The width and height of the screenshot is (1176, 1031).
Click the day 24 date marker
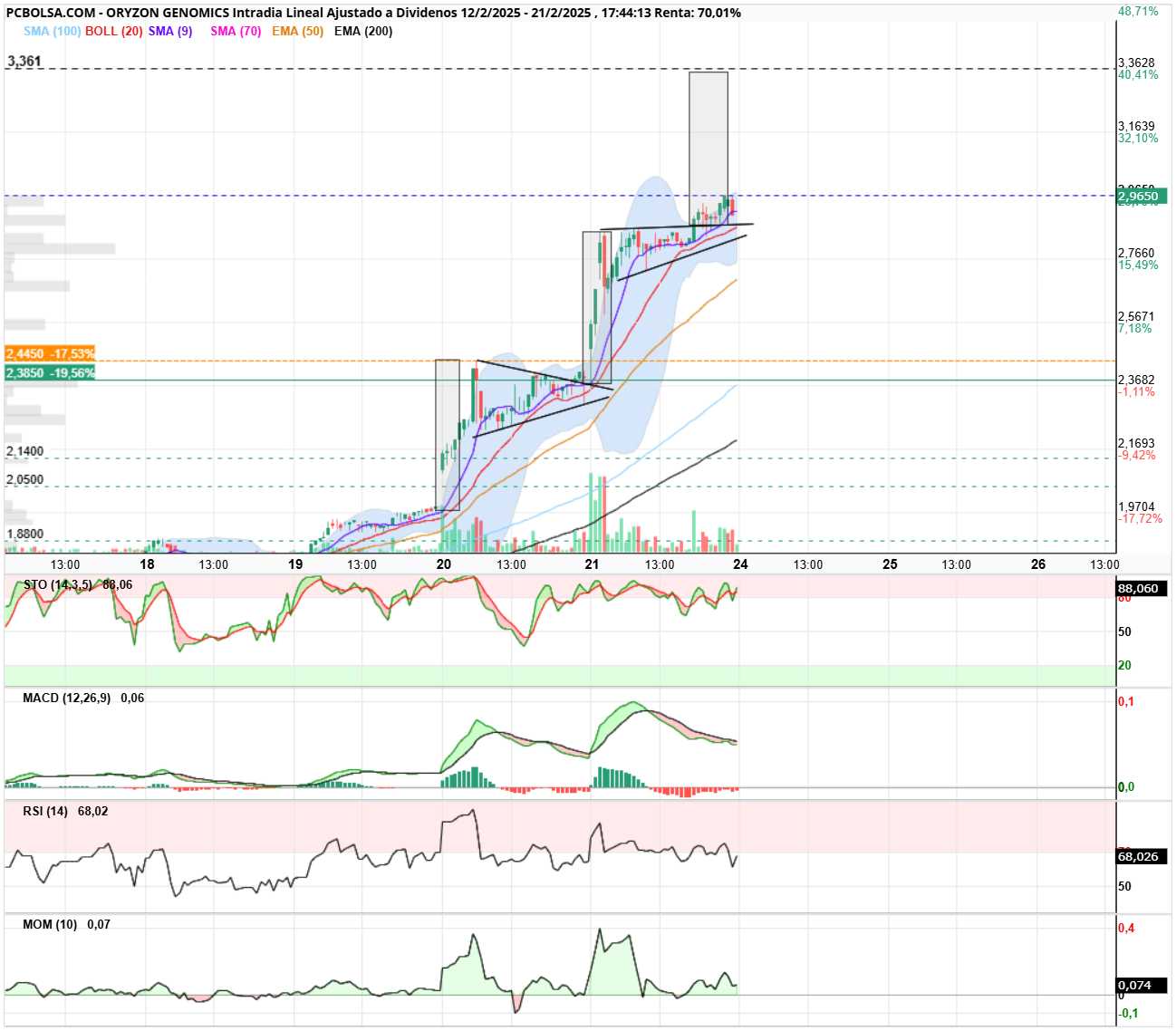click(740, 564)
